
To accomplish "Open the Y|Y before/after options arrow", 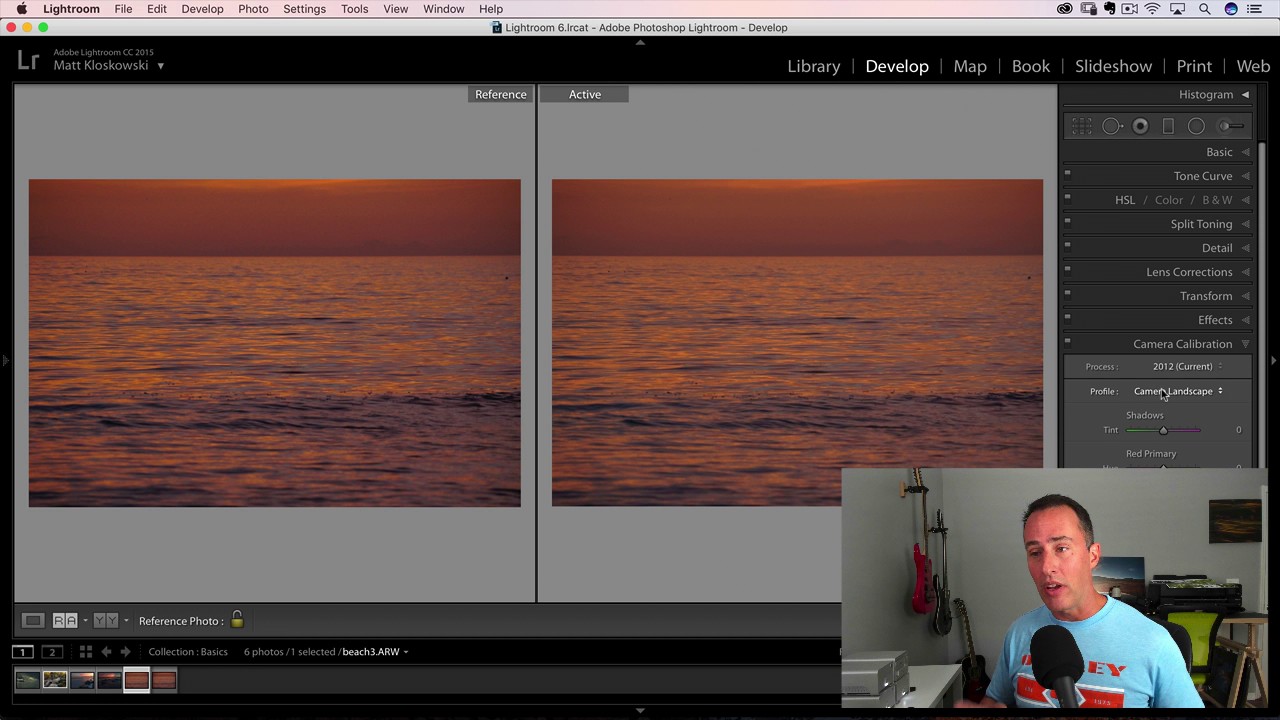I will point(125,621).
